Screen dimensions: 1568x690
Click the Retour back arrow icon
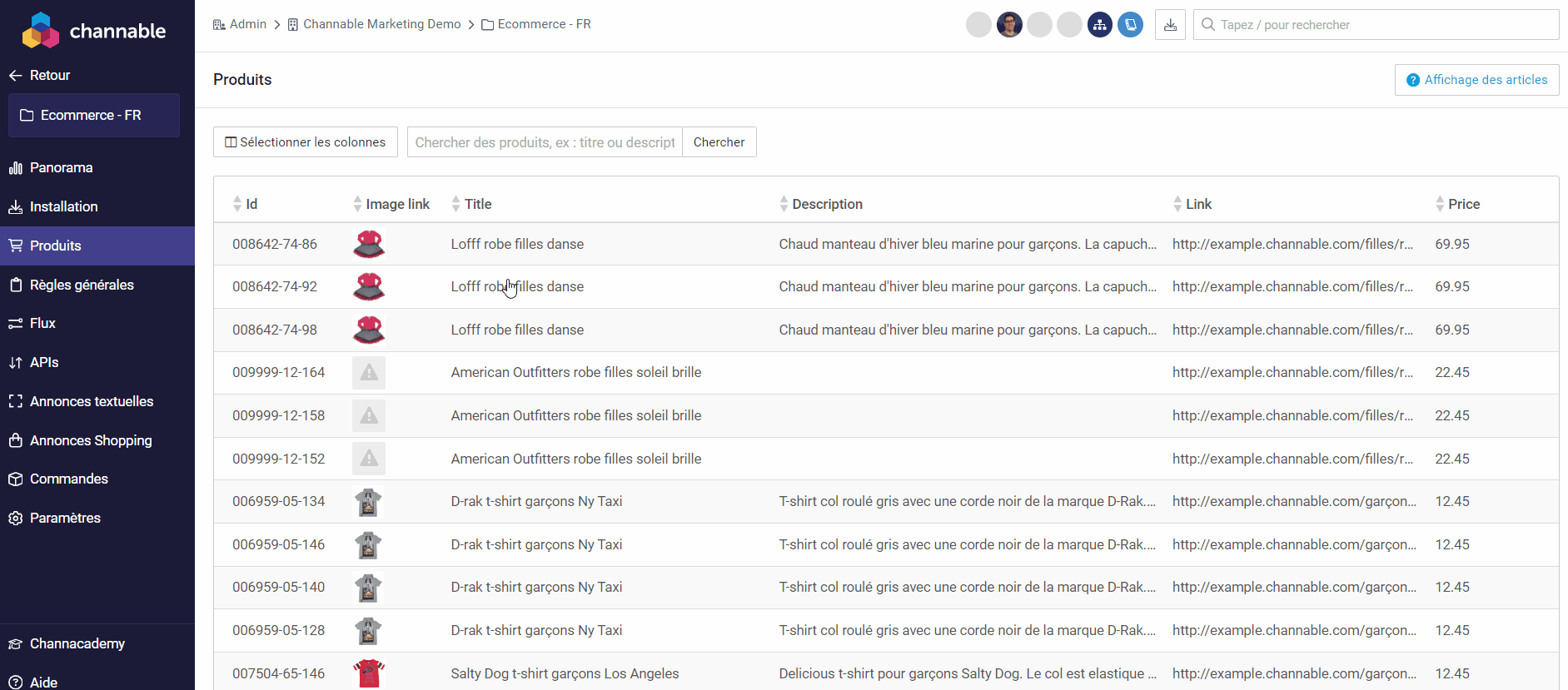click(15, 75)
